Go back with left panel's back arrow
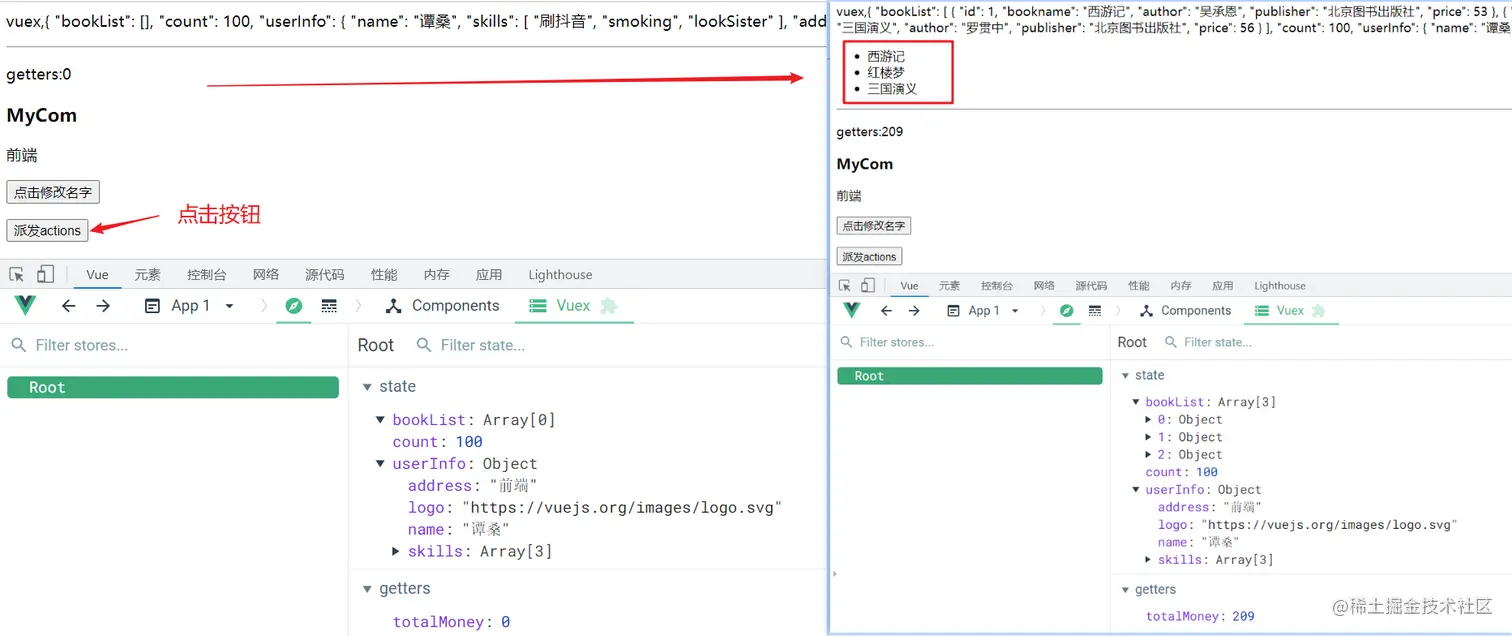The image size is (1512, 636). pos(68,306)
